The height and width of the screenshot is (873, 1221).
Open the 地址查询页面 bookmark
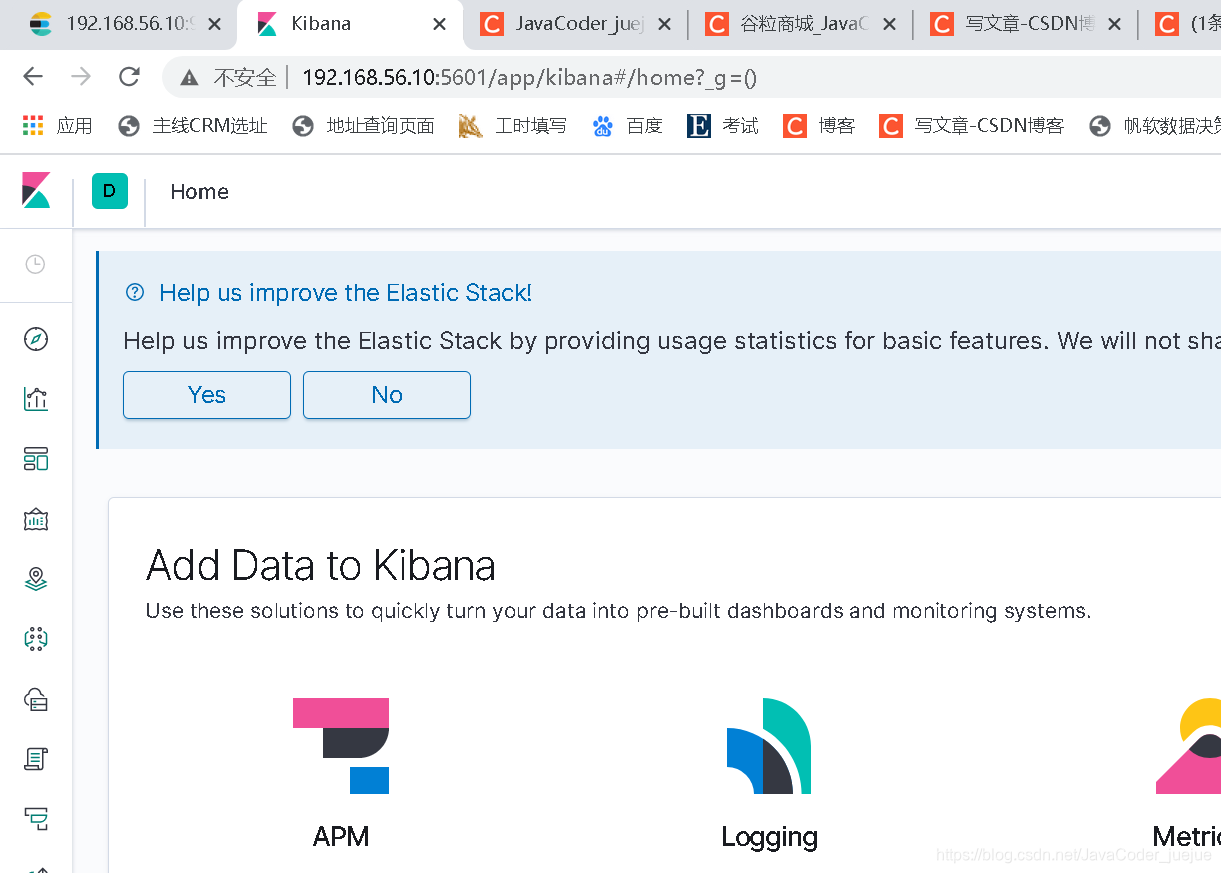[x=364, y=125]
